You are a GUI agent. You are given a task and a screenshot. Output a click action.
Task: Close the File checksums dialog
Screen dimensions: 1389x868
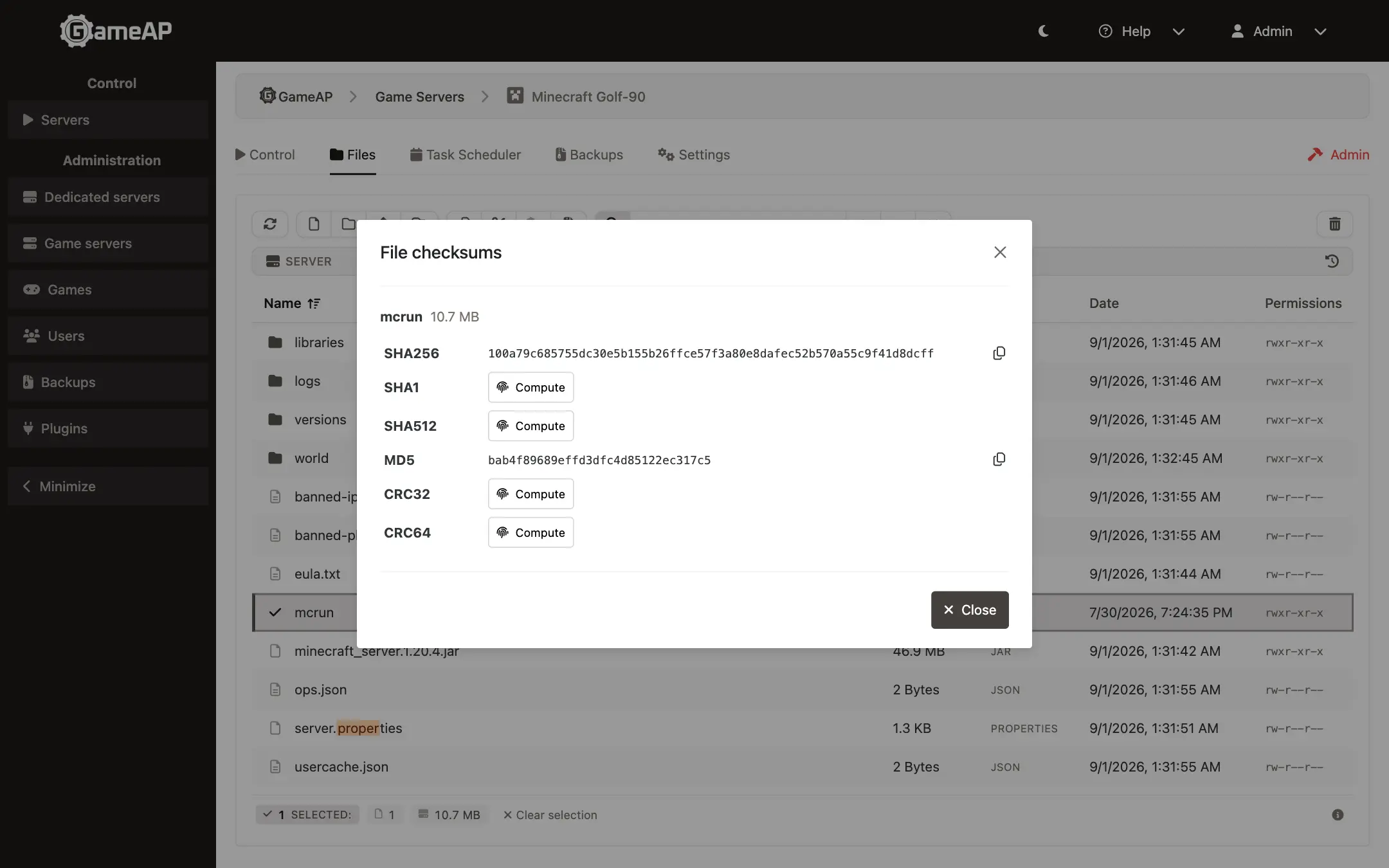click(x=970, y=610)
